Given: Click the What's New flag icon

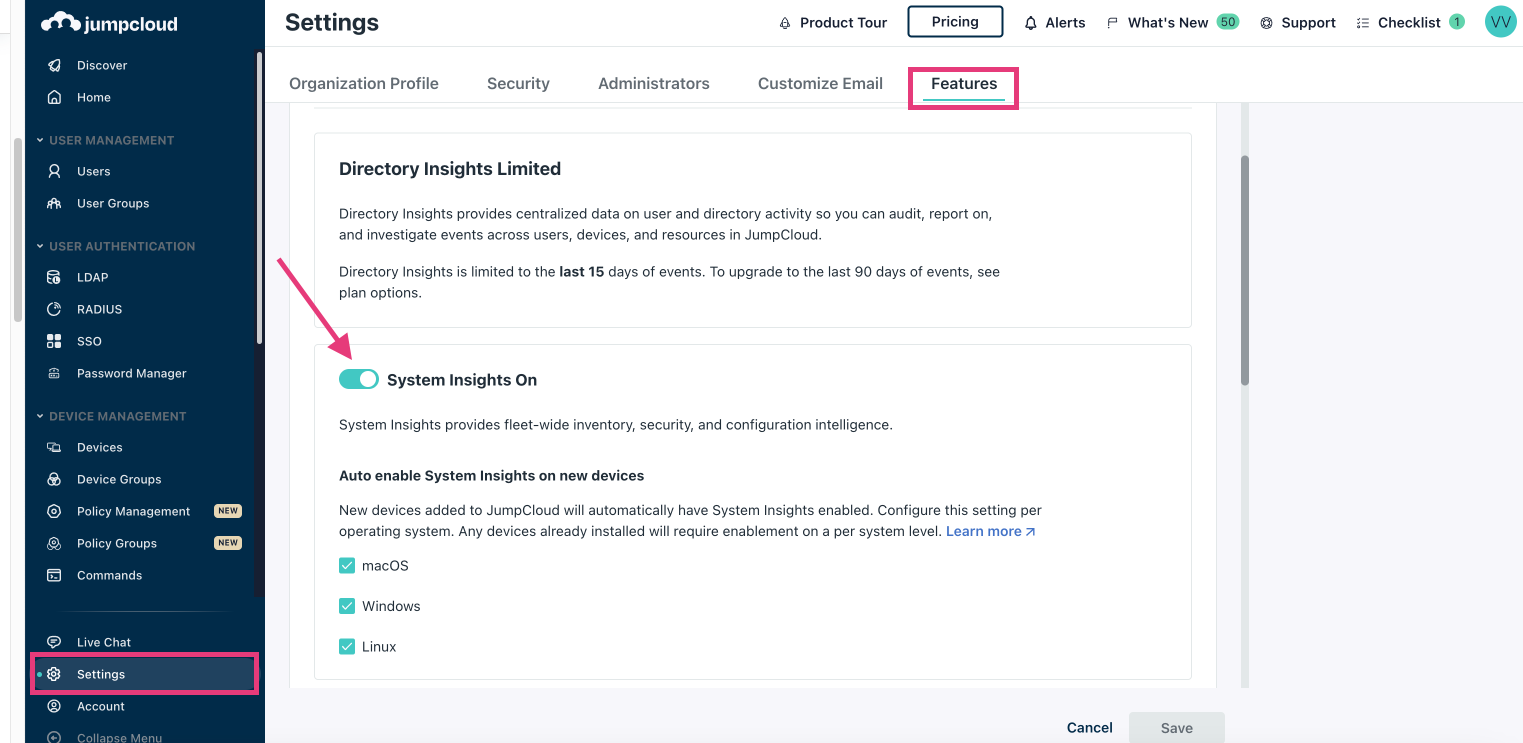Looking at the screenshot, I should [x=1112, y=23].
